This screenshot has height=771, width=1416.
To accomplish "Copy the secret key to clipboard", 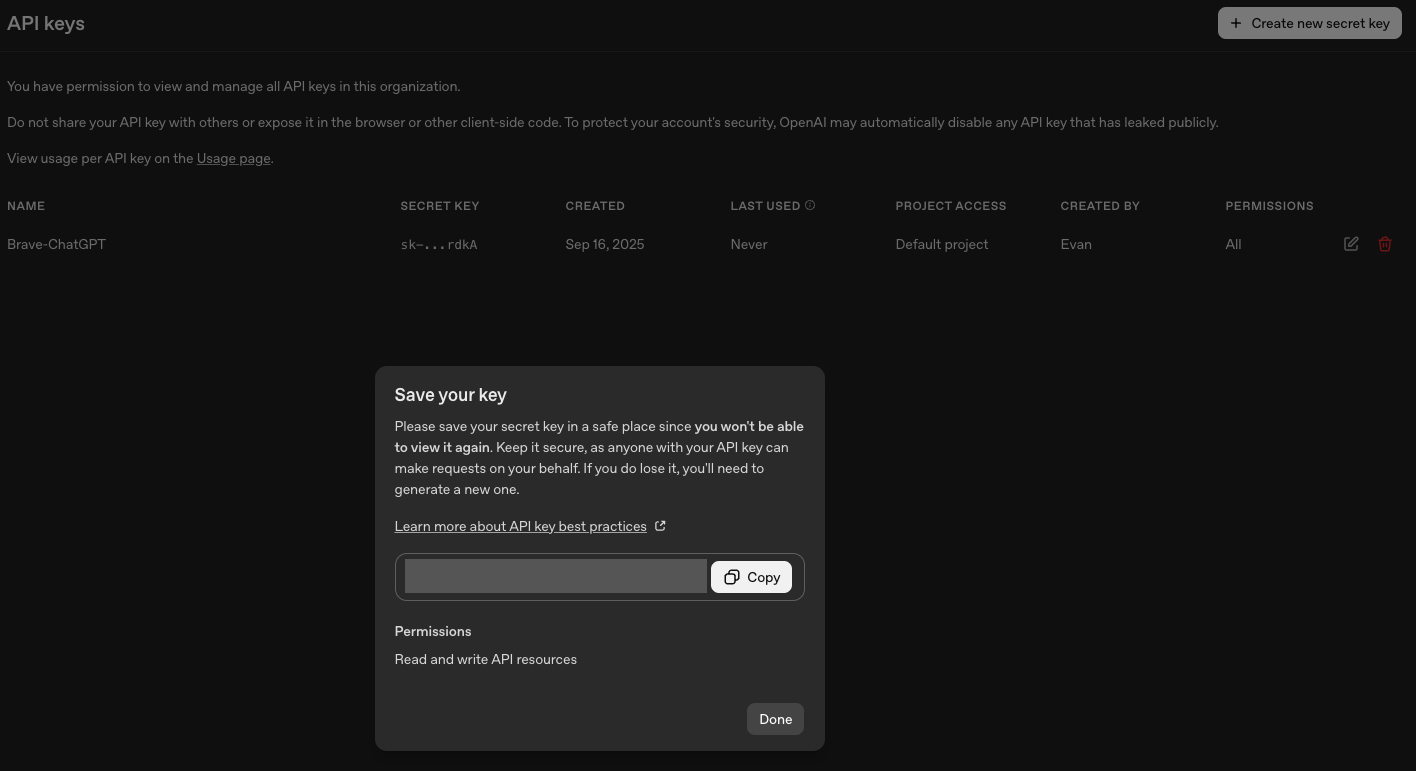I will coord(751,577).
